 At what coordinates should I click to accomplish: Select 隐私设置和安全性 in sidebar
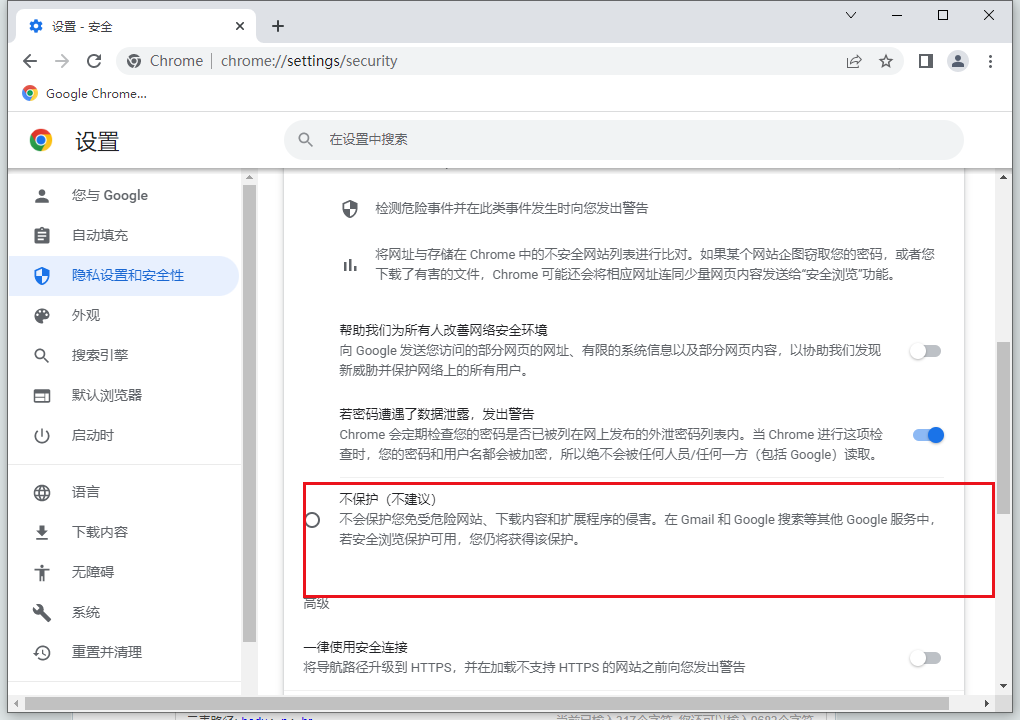pyautogui.click(x=124, y=276)
